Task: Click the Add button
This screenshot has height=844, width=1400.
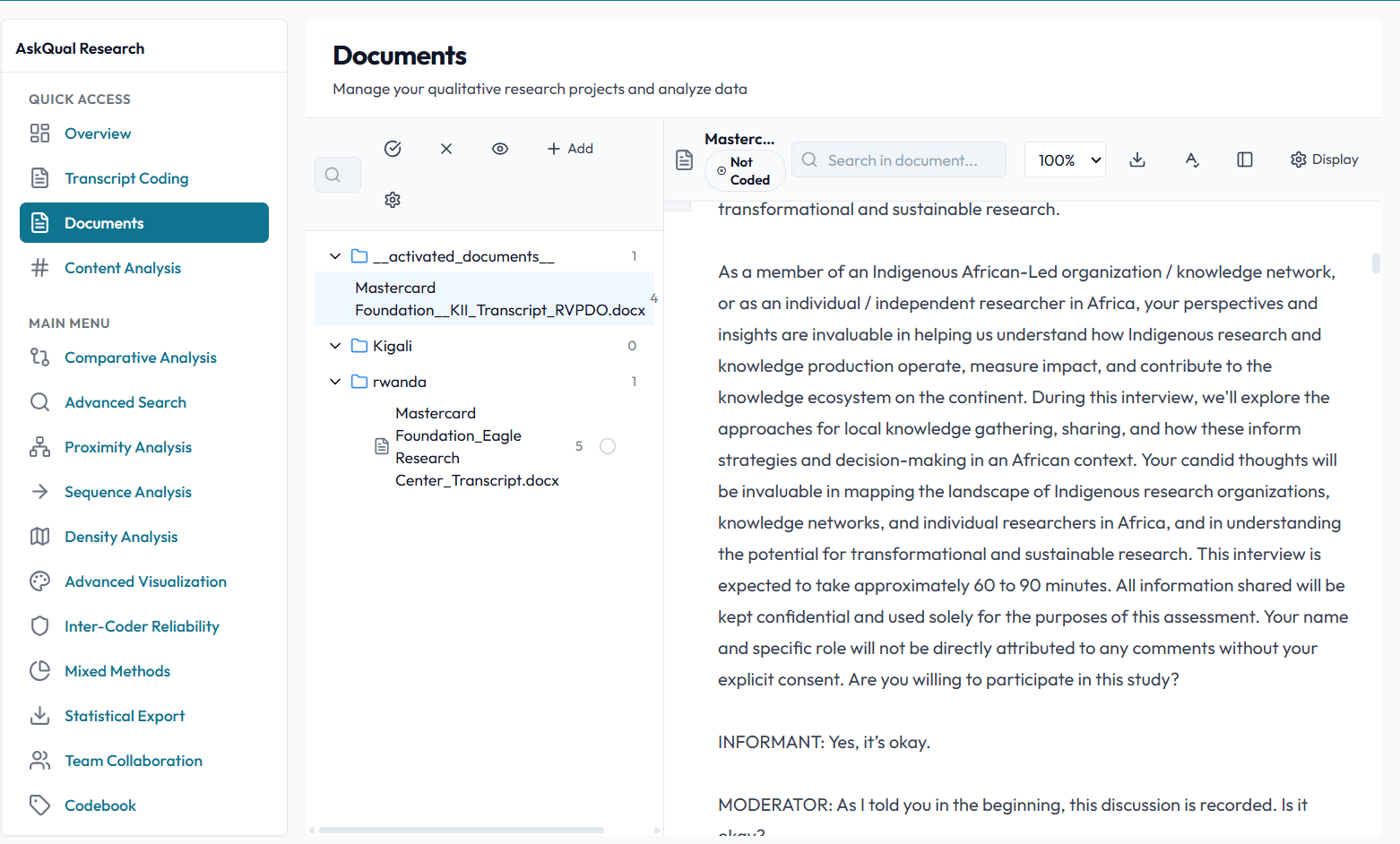Action: (x=571, y=149)
